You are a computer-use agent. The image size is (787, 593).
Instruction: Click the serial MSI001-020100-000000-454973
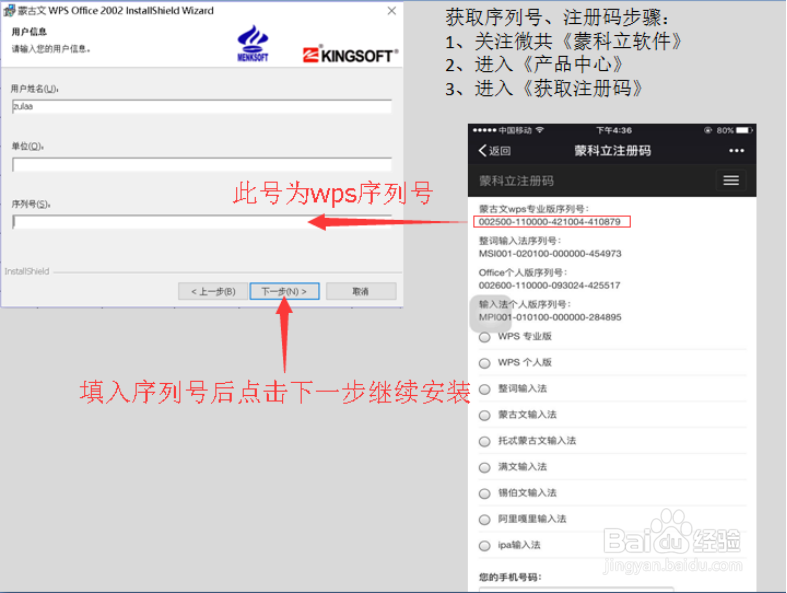tap(550, 254)
